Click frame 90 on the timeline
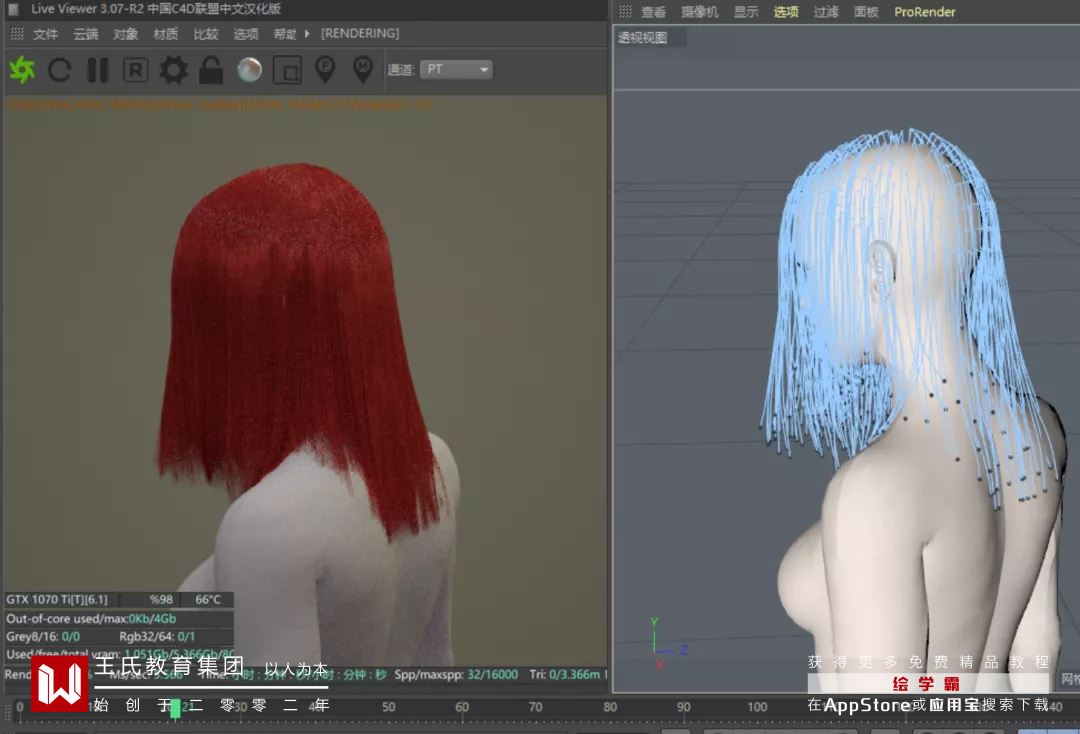The width and height of the screenshot is (1080, 734). pyautogui.click(x=683, y=706)
